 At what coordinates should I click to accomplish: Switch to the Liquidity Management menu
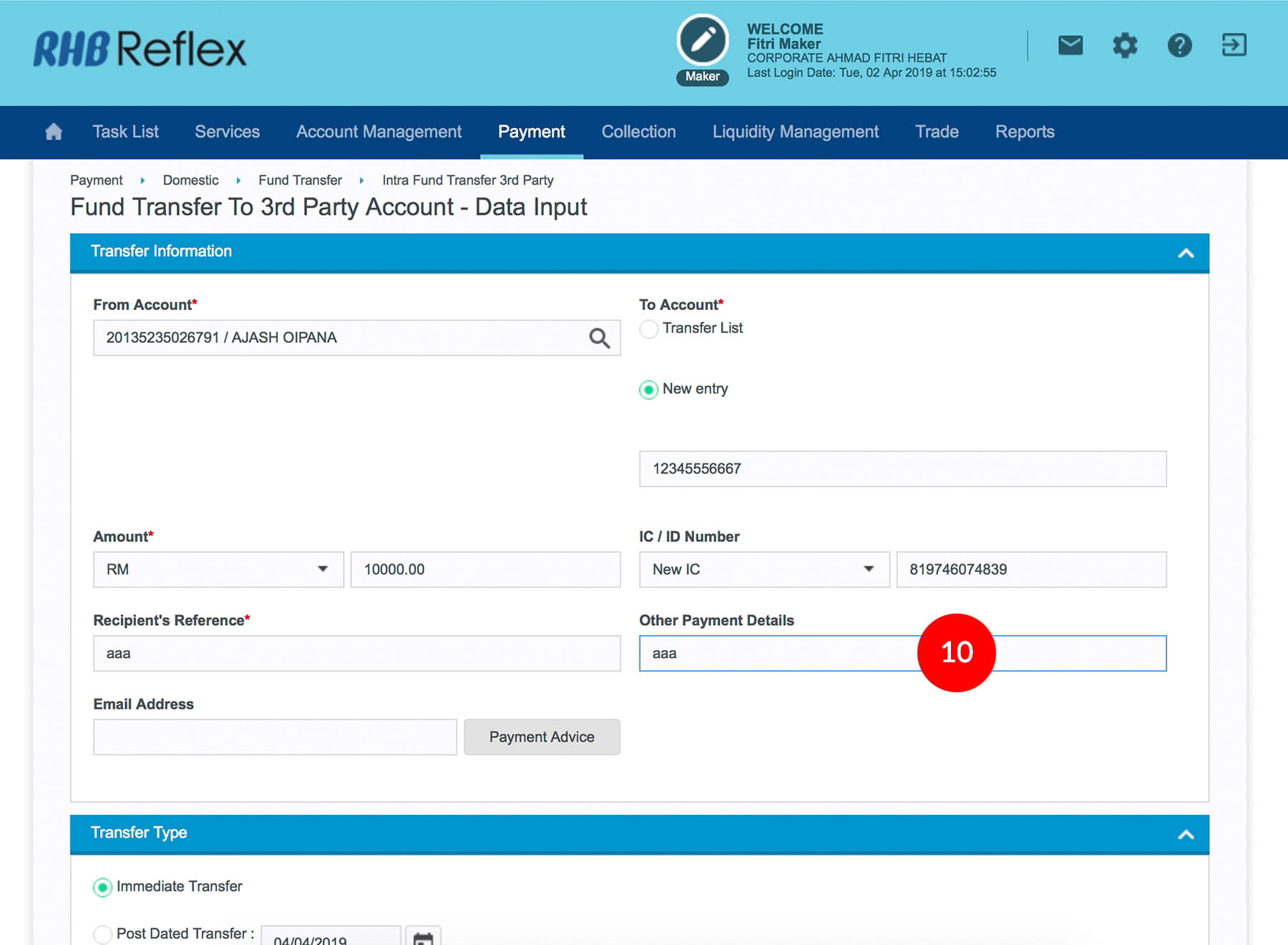click(795, 132)
